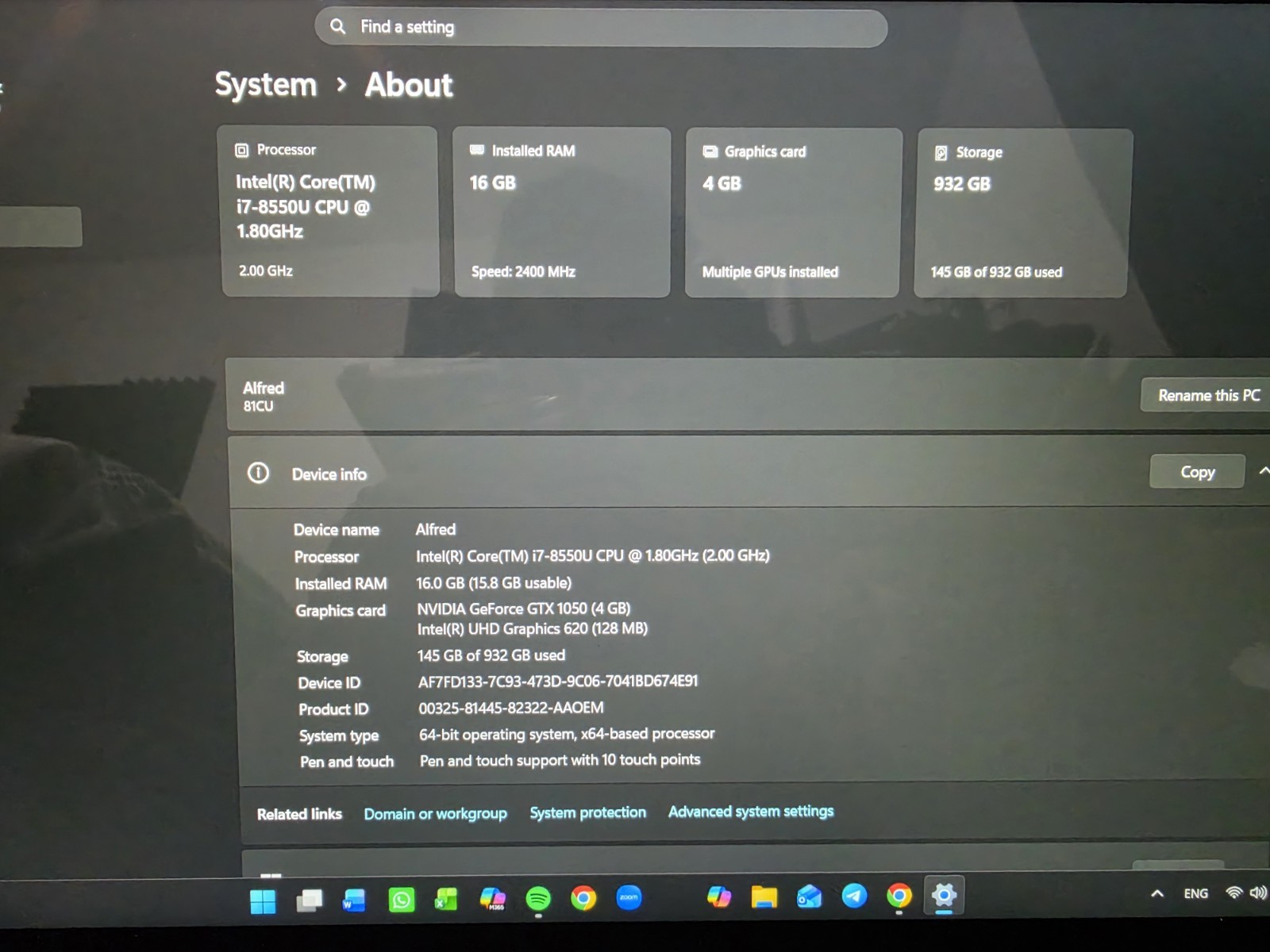Open Spotify from the taskbar

538,899
